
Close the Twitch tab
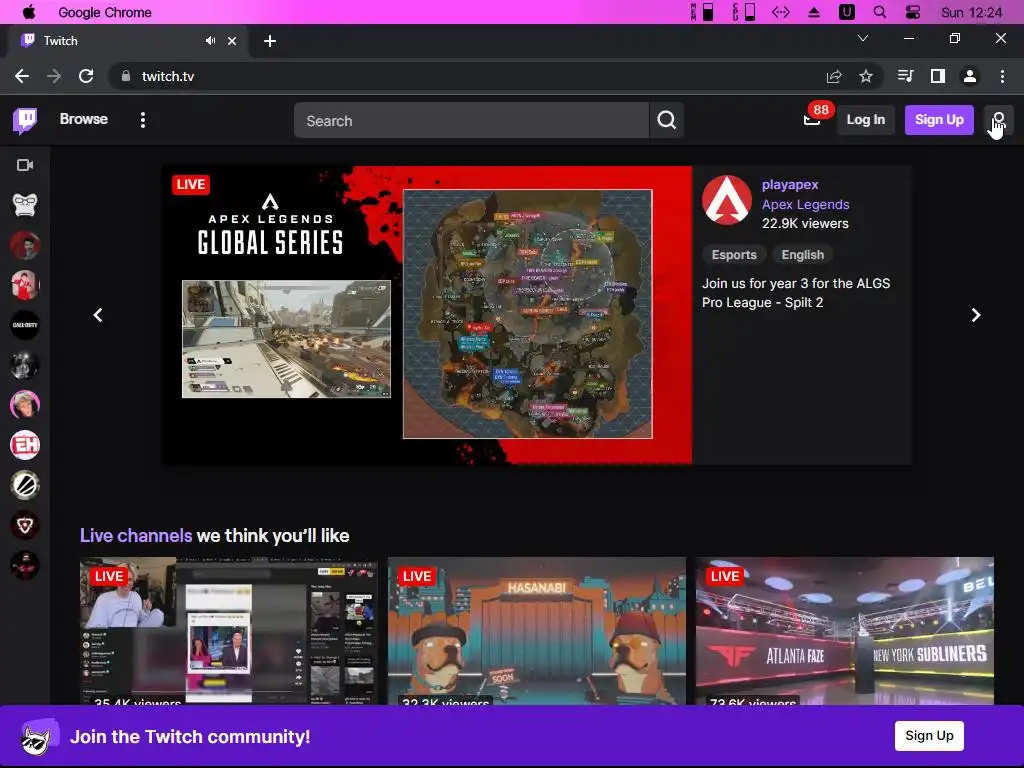pyautogui.click(x=232, y=40)
